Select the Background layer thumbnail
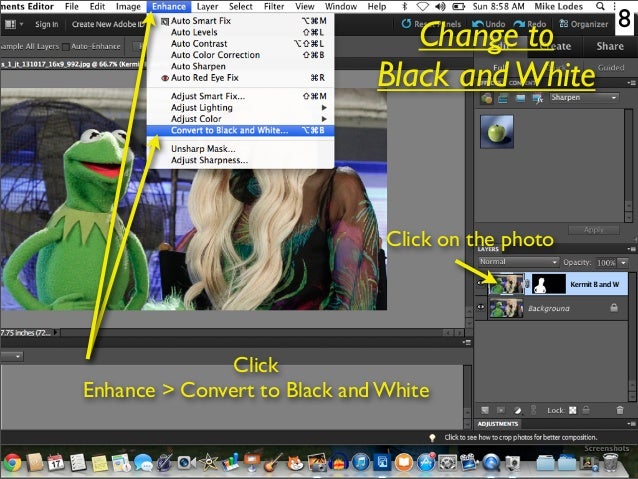The image size is (638, 479). click(506, 308)
